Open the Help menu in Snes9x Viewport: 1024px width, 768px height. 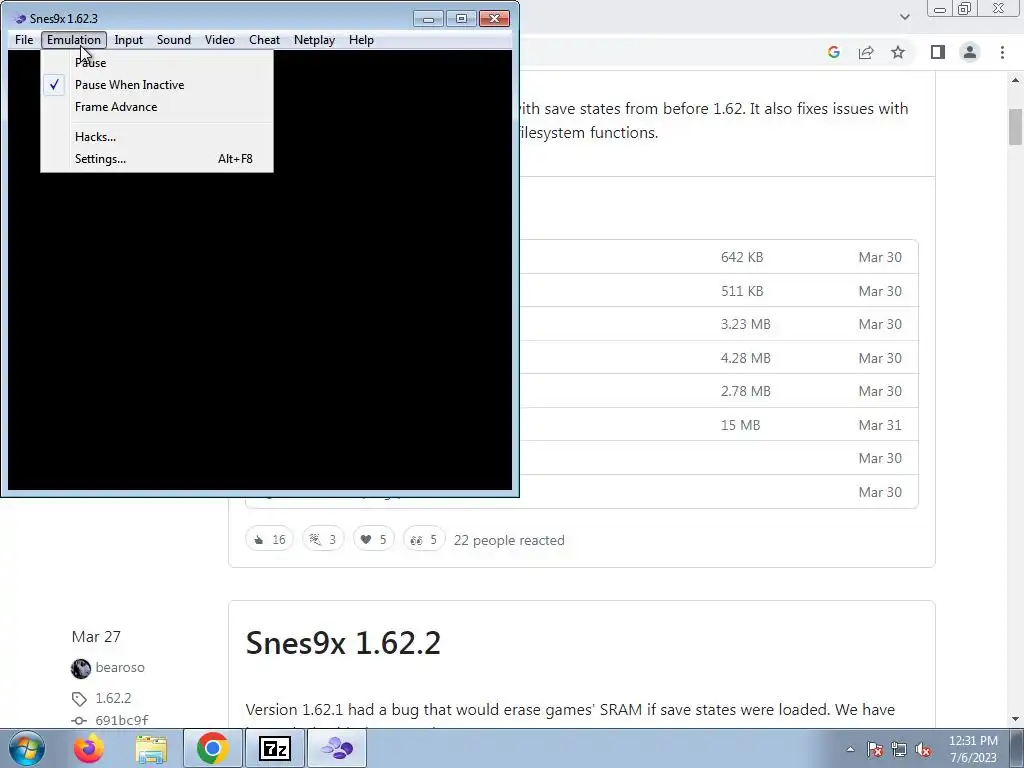click(361, 40)
